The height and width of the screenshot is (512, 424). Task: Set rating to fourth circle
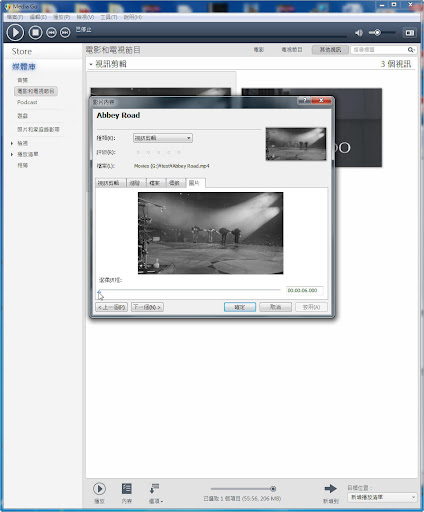coord(169,152)
